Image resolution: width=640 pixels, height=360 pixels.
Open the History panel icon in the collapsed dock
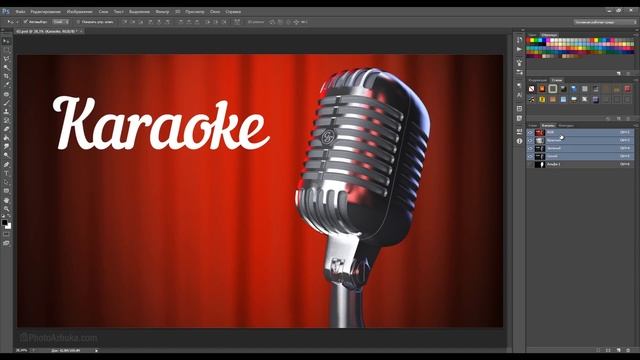[x=519, y=40]
